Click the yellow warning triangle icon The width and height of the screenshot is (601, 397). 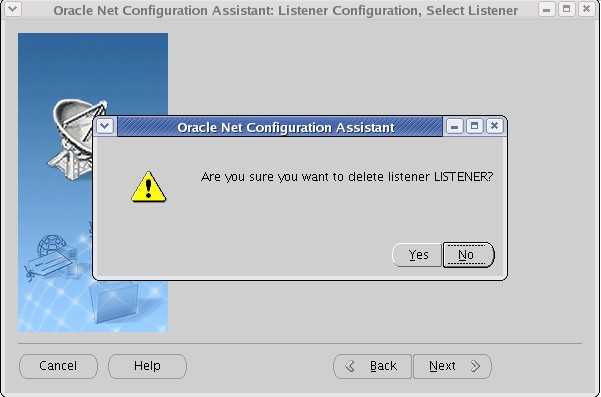click(149, 187)
